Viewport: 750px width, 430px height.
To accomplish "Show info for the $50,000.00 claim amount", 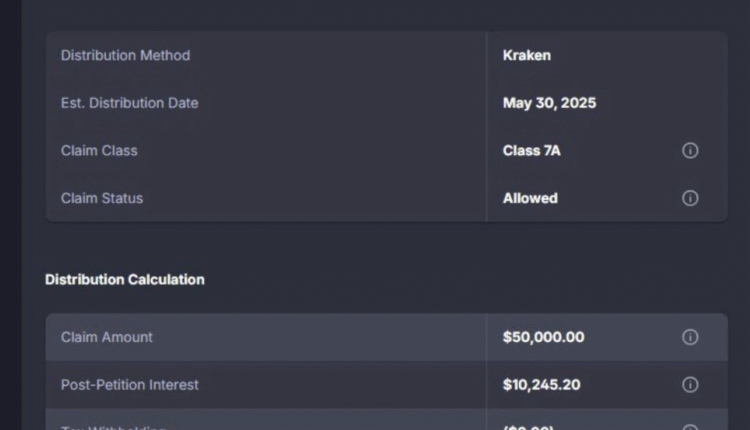I will [x=690, y=337].
